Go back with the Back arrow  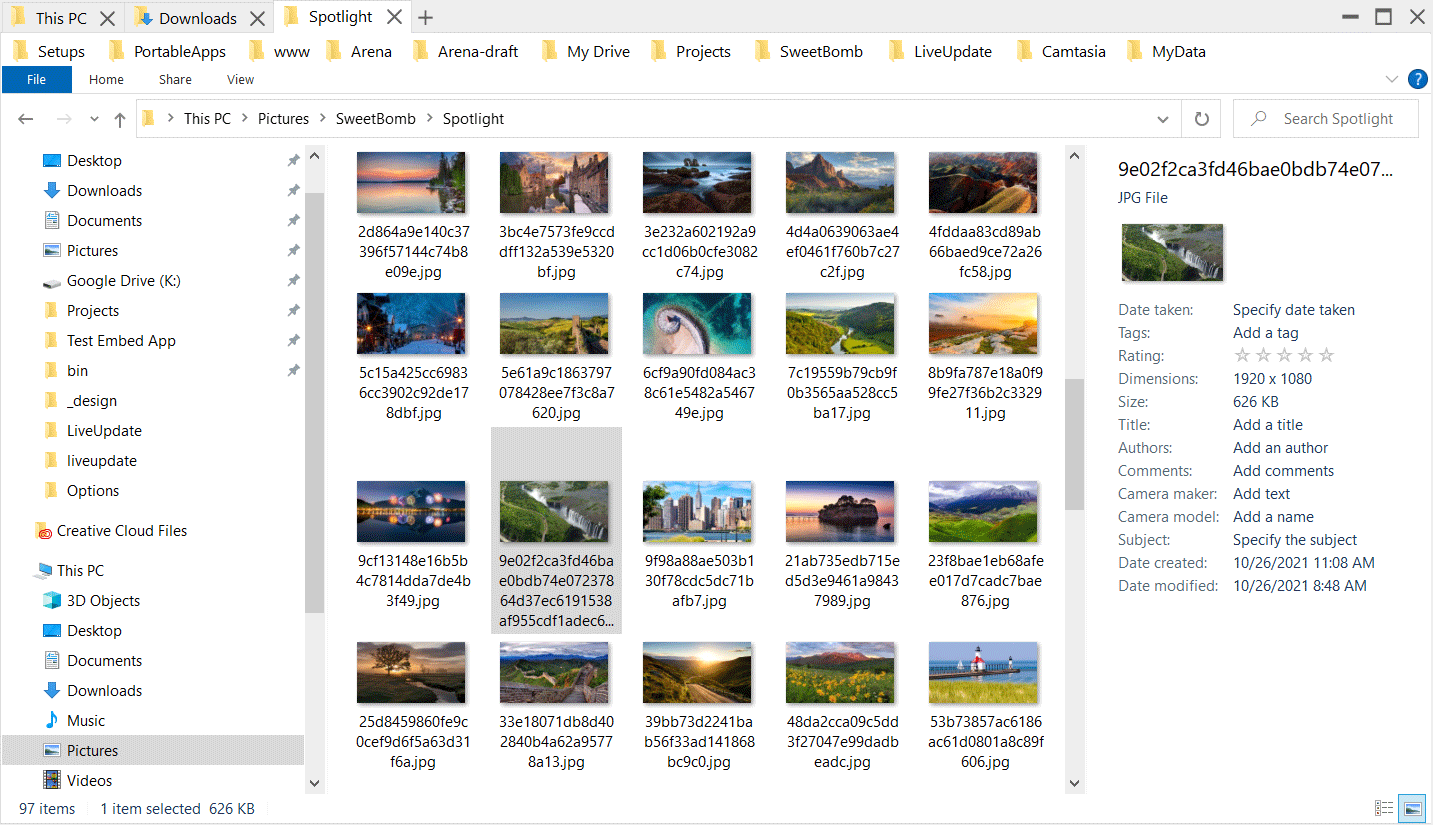coord(26,119)
